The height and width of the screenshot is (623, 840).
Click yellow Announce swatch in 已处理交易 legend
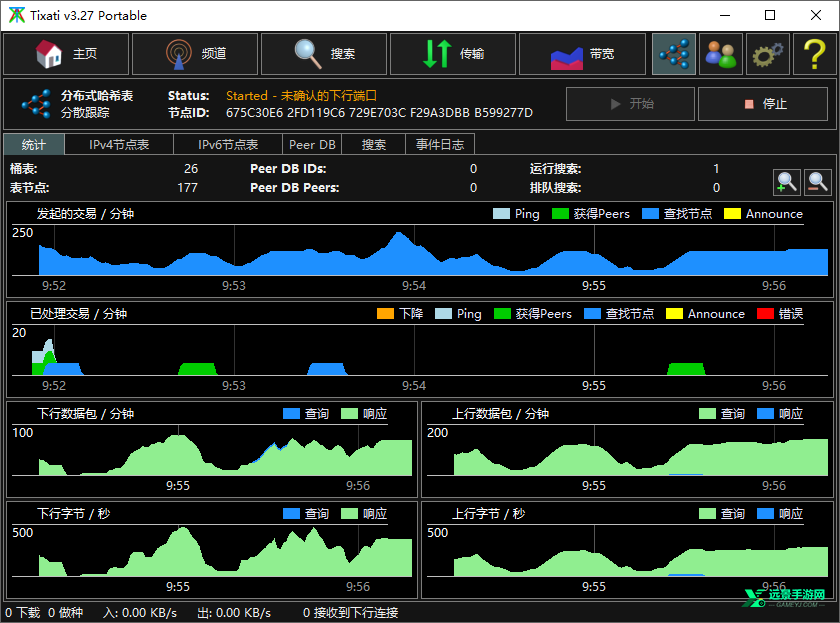674,314
